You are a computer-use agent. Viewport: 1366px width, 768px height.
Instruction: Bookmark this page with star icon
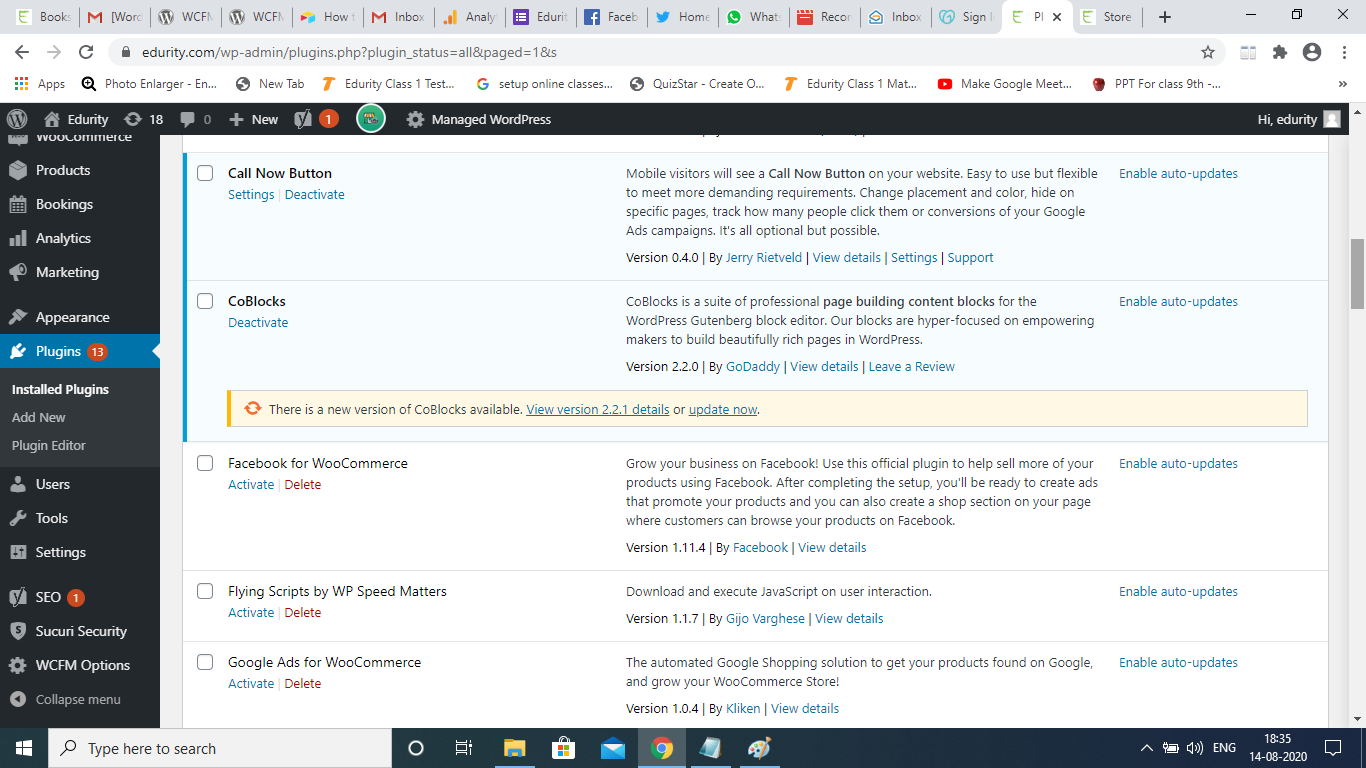pos(1208,52)
